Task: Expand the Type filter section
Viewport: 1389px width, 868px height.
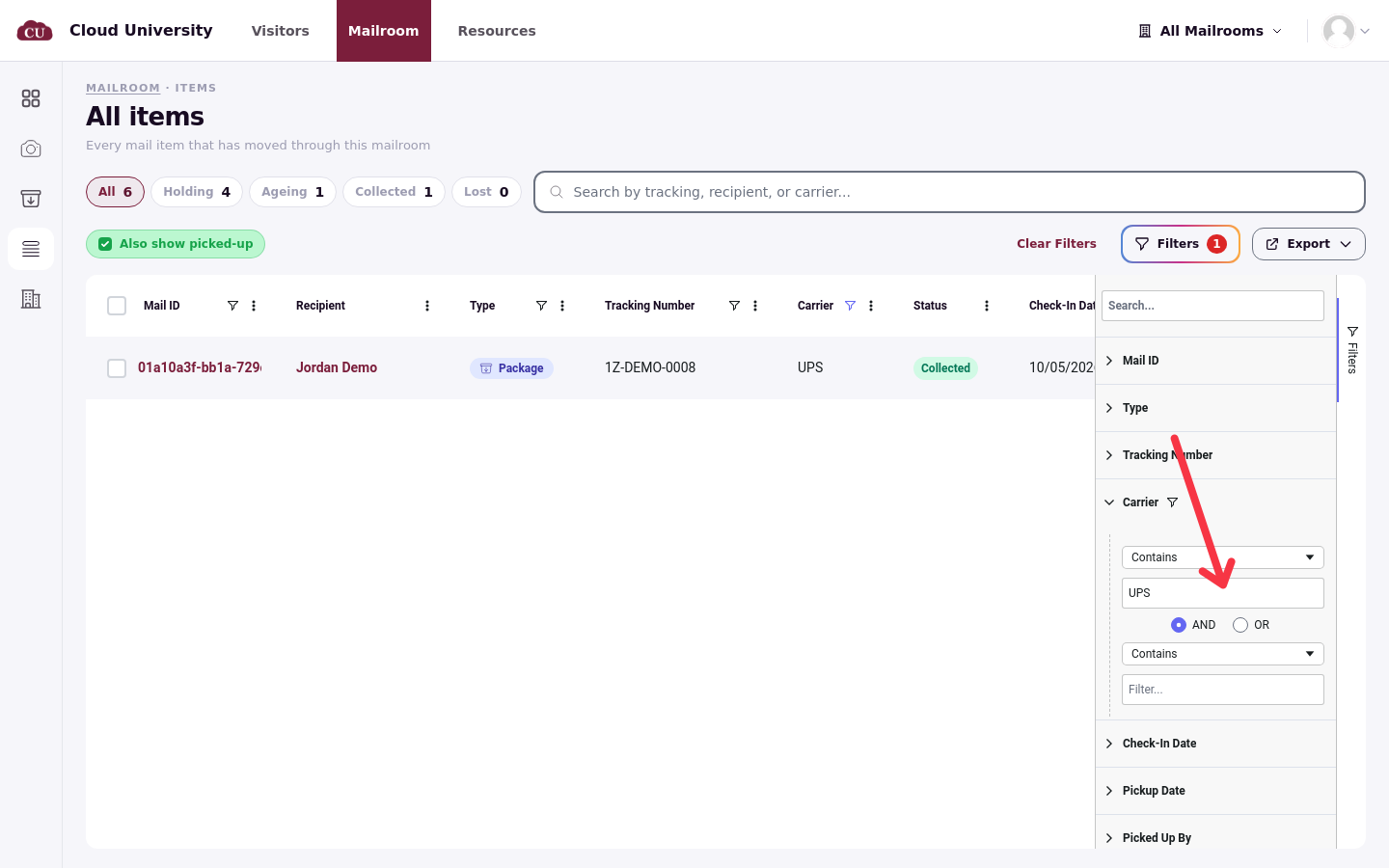Action: coord(1215,408)
